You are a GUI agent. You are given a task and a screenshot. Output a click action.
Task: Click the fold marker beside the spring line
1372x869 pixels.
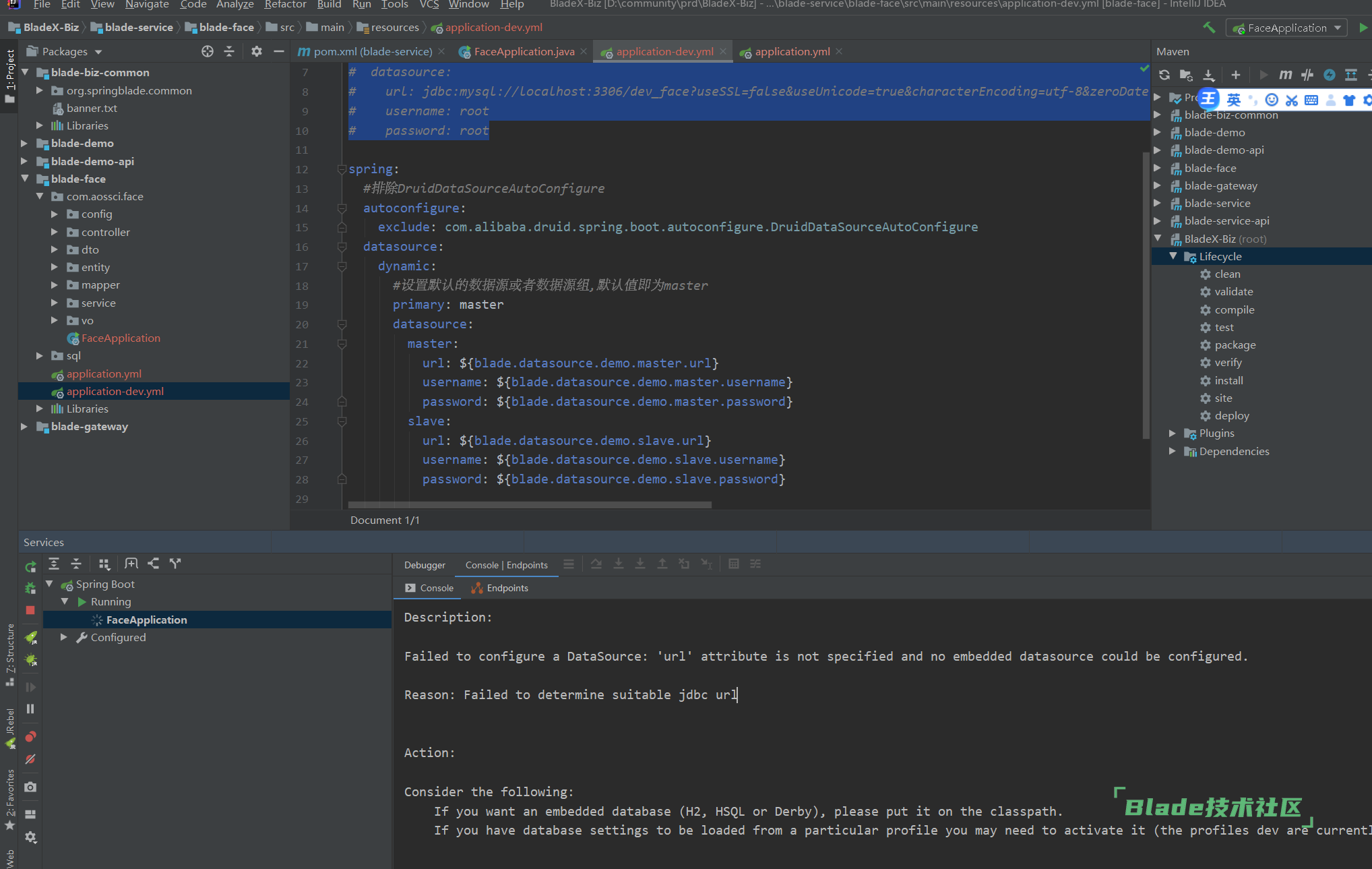coord(342,169)
